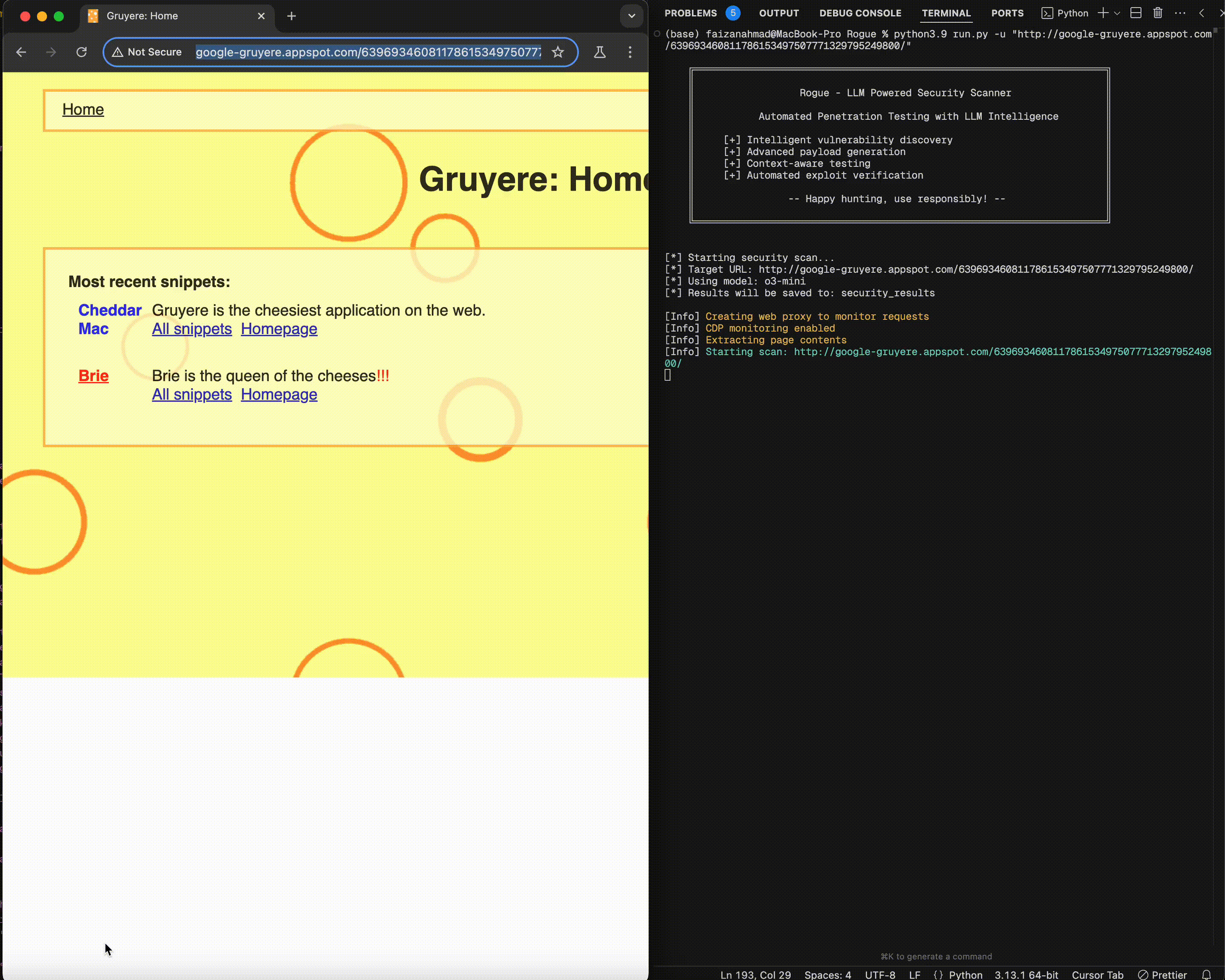Switch to the OUTPUT tab

pyautogui.click(x=779, y=13)
